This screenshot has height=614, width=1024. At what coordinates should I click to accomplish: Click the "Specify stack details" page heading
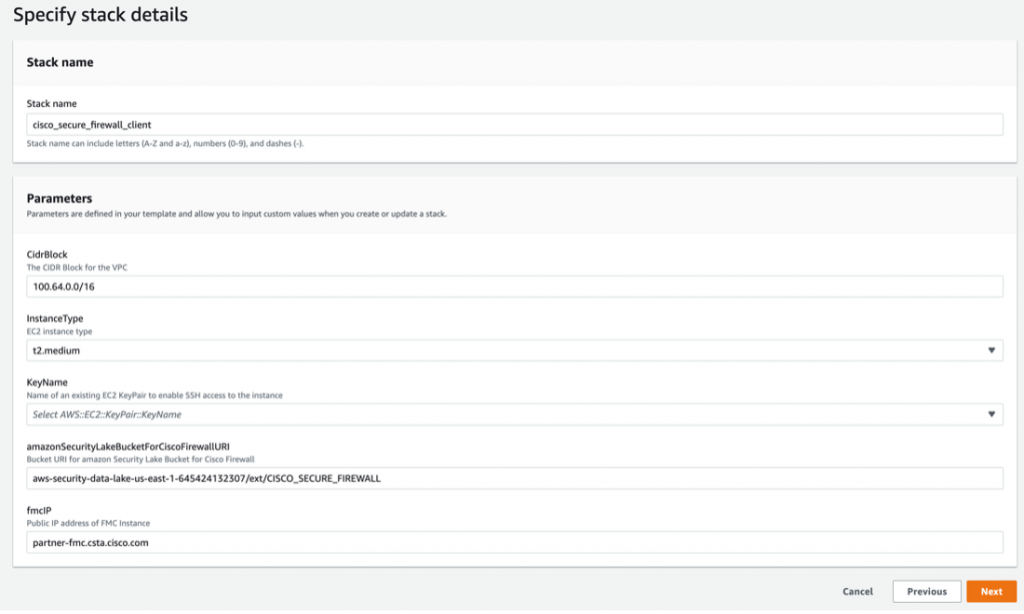click(x=100, y=15)
